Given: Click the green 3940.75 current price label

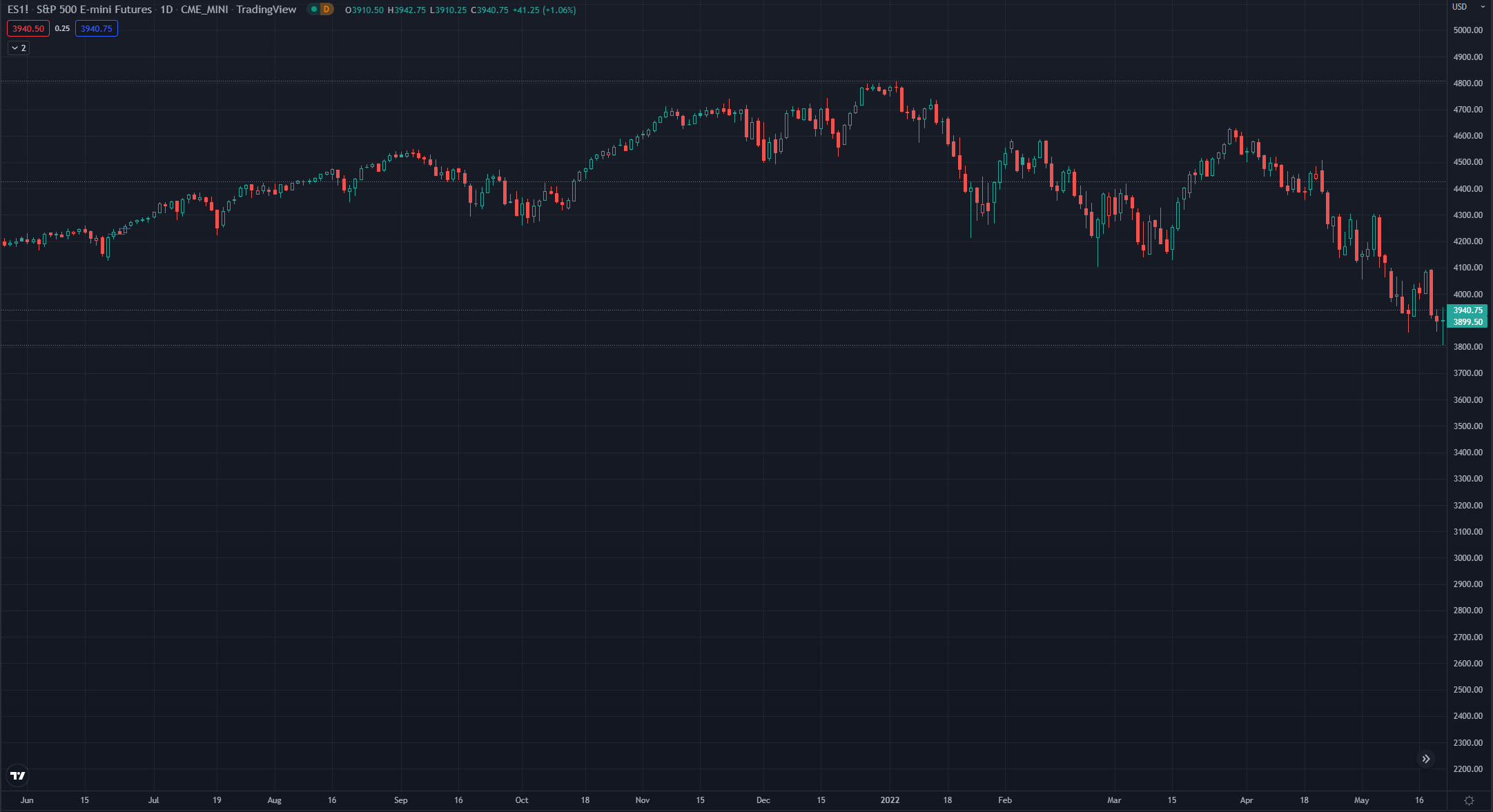Looking at the screenshot, I should pos(1467,310).
